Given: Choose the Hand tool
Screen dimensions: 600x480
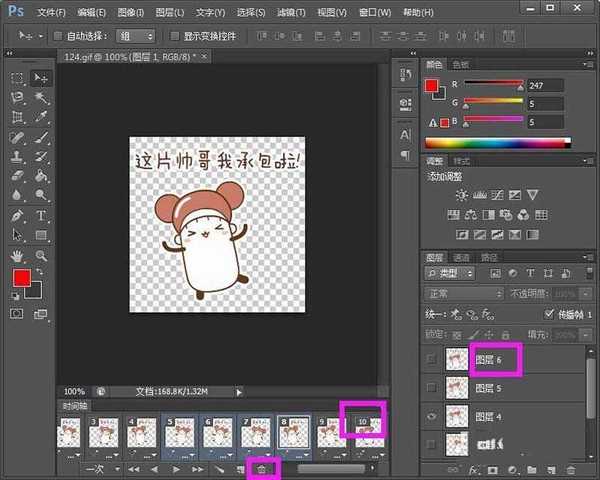Looking at the screenshot, I should [17, 254].
